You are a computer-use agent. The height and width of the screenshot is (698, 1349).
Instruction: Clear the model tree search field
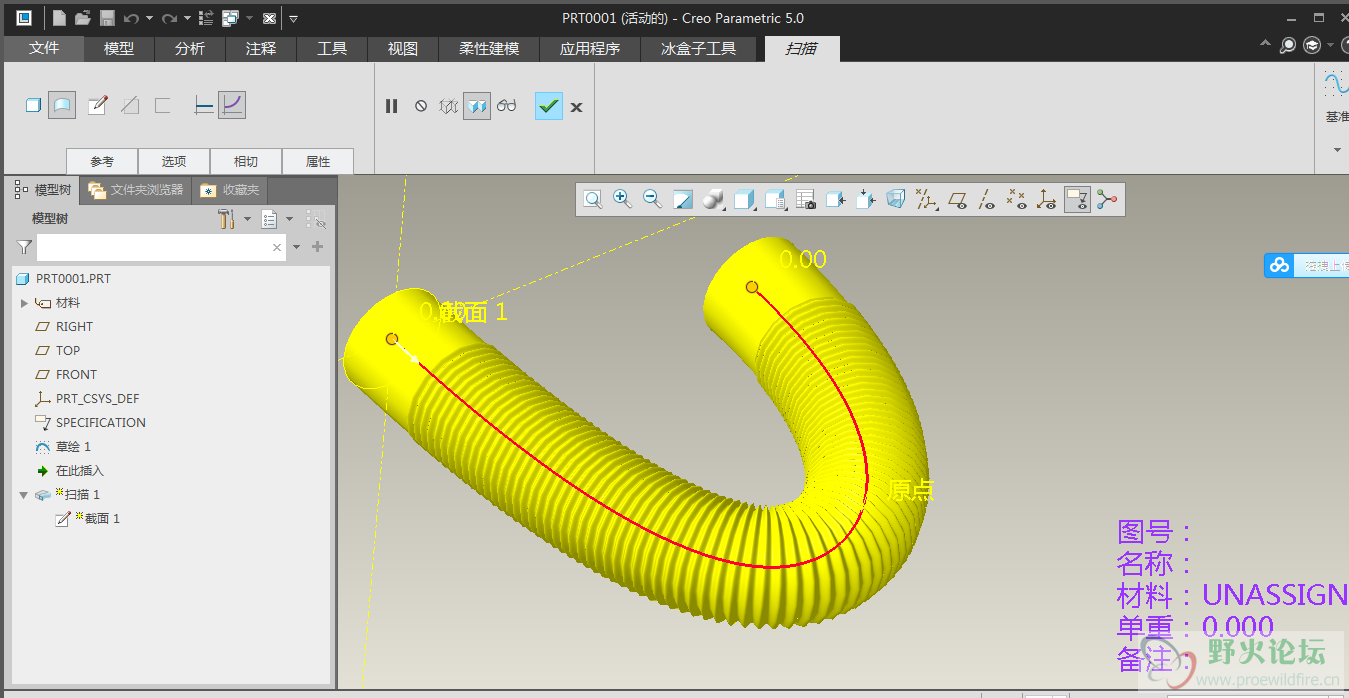click(277, 247)
